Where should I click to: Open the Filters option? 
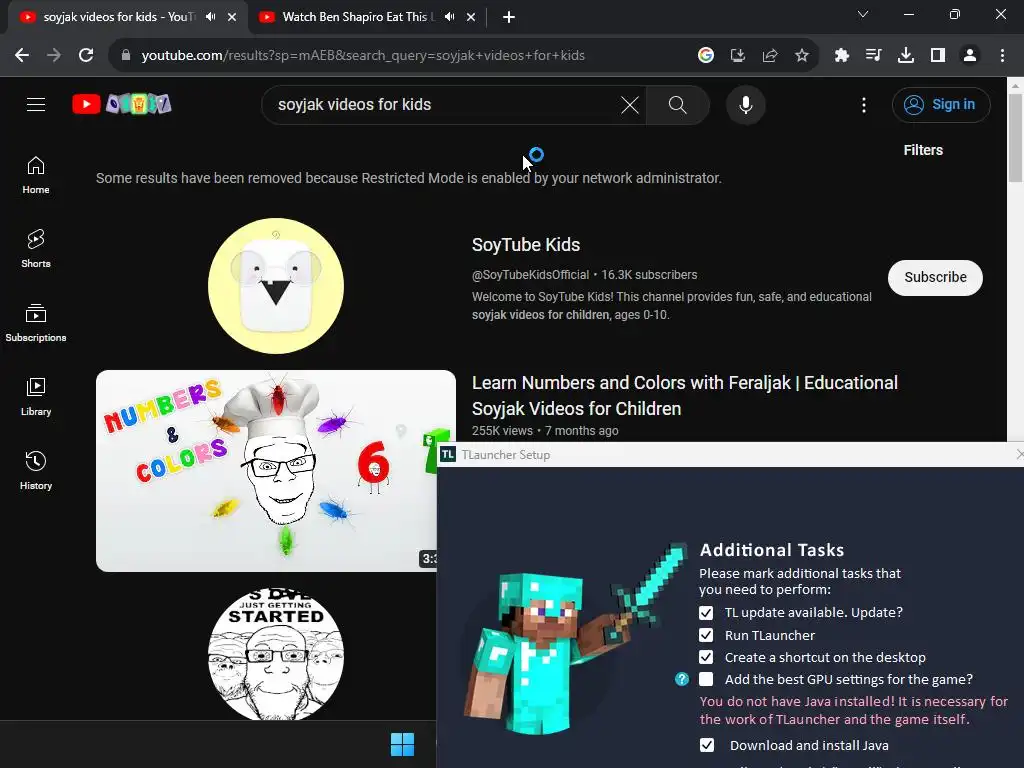coord(923,150)
